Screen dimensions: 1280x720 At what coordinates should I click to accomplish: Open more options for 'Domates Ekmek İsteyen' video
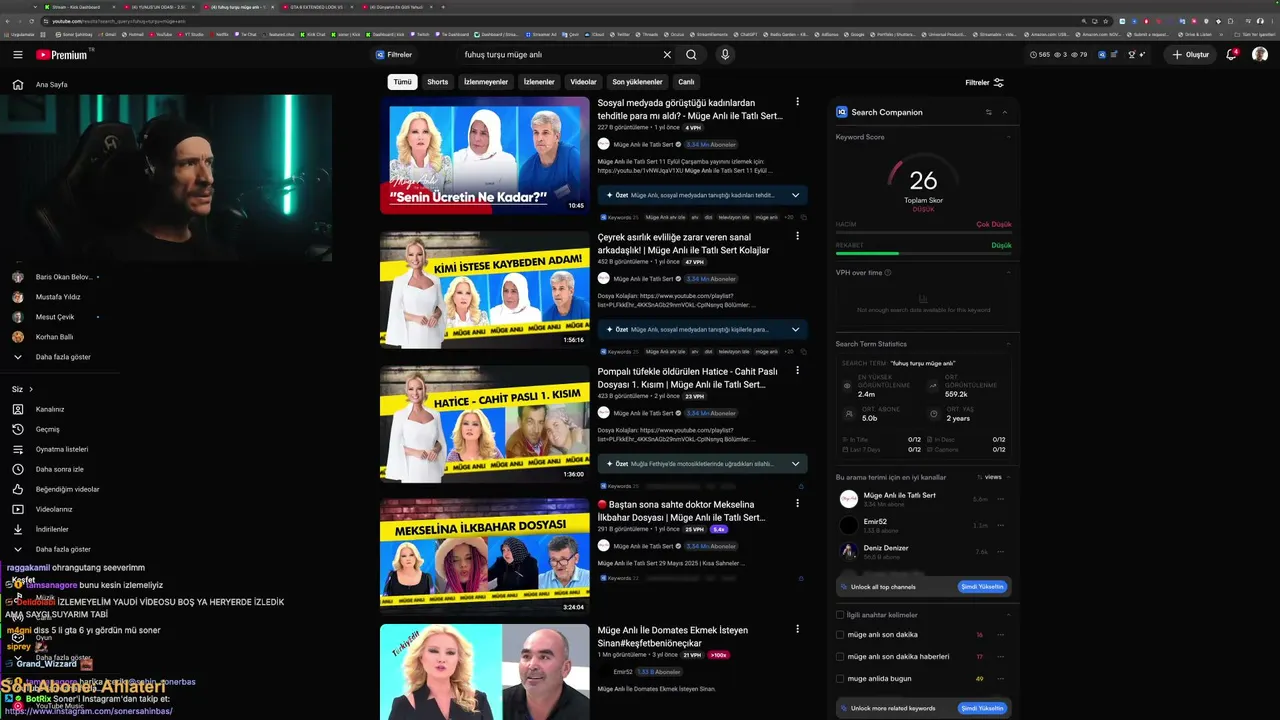[797, 629]
